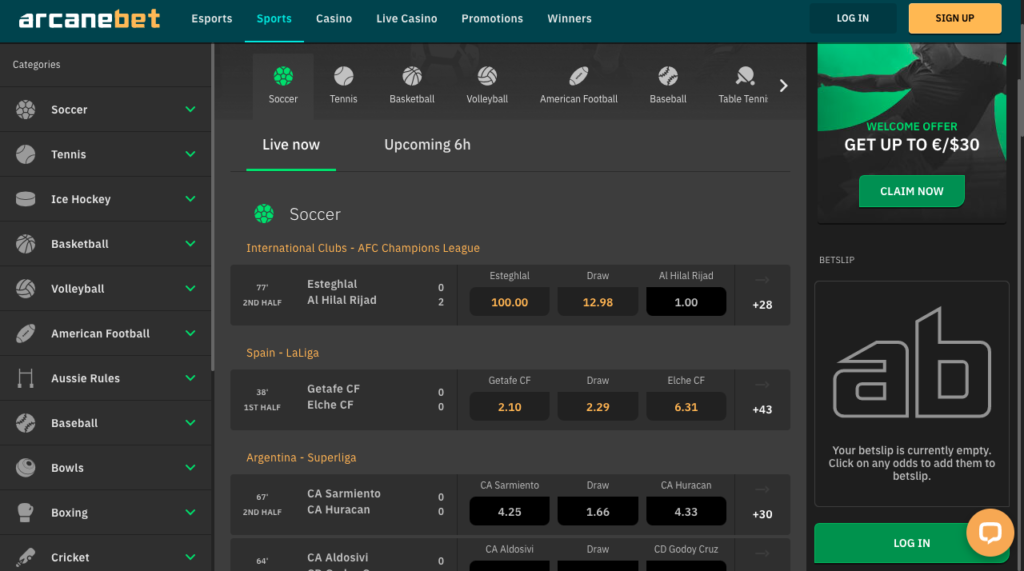Select Soccer icon in sports carousel

pyautogui.click(x=283, y=76)
